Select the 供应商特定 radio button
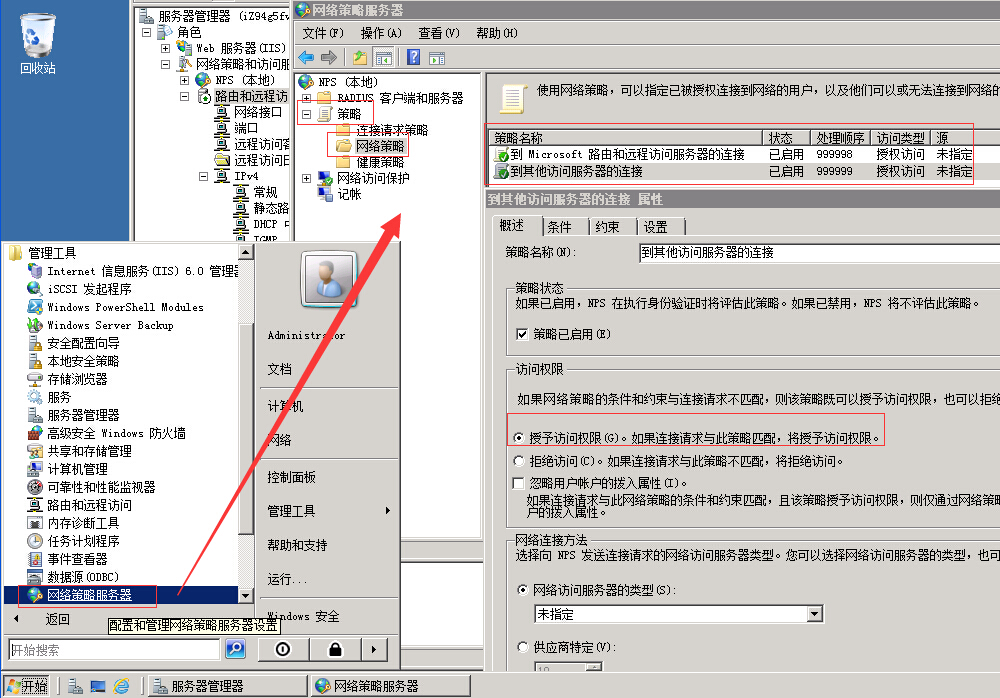 tap(522, 647)
